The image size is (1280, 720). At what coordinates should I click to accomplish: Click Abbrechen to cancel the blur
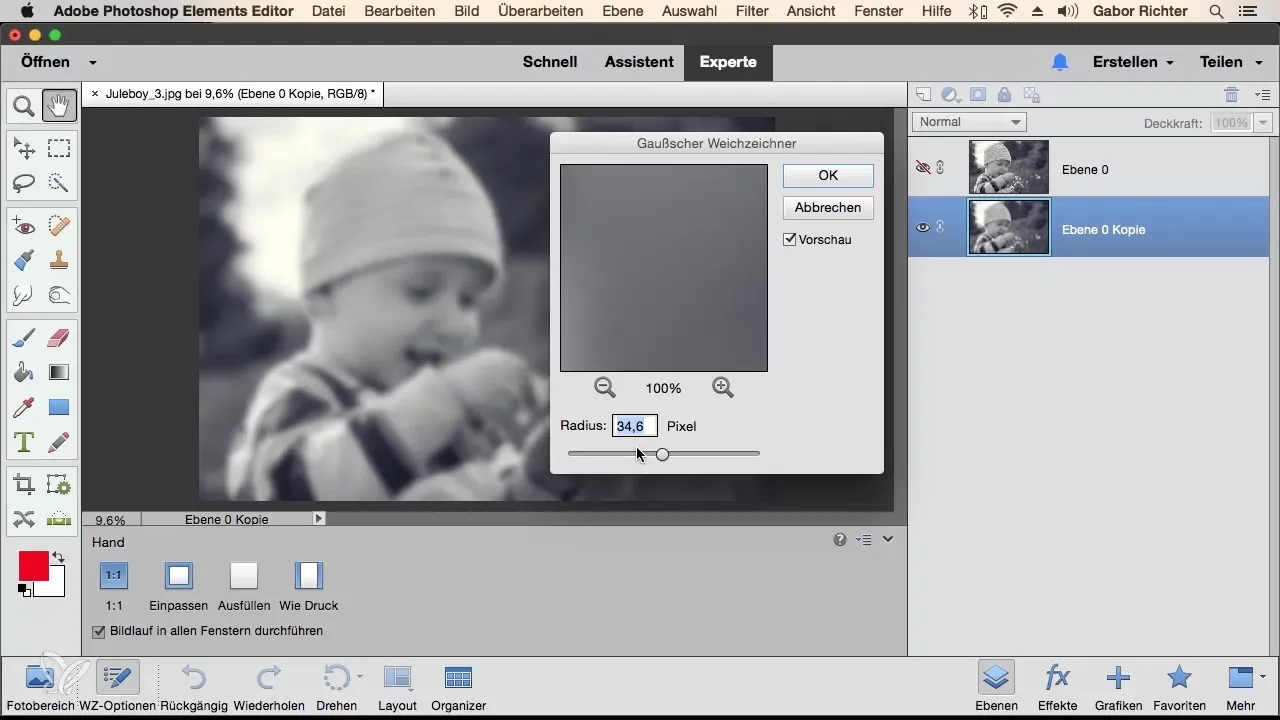tap(828, 207)
